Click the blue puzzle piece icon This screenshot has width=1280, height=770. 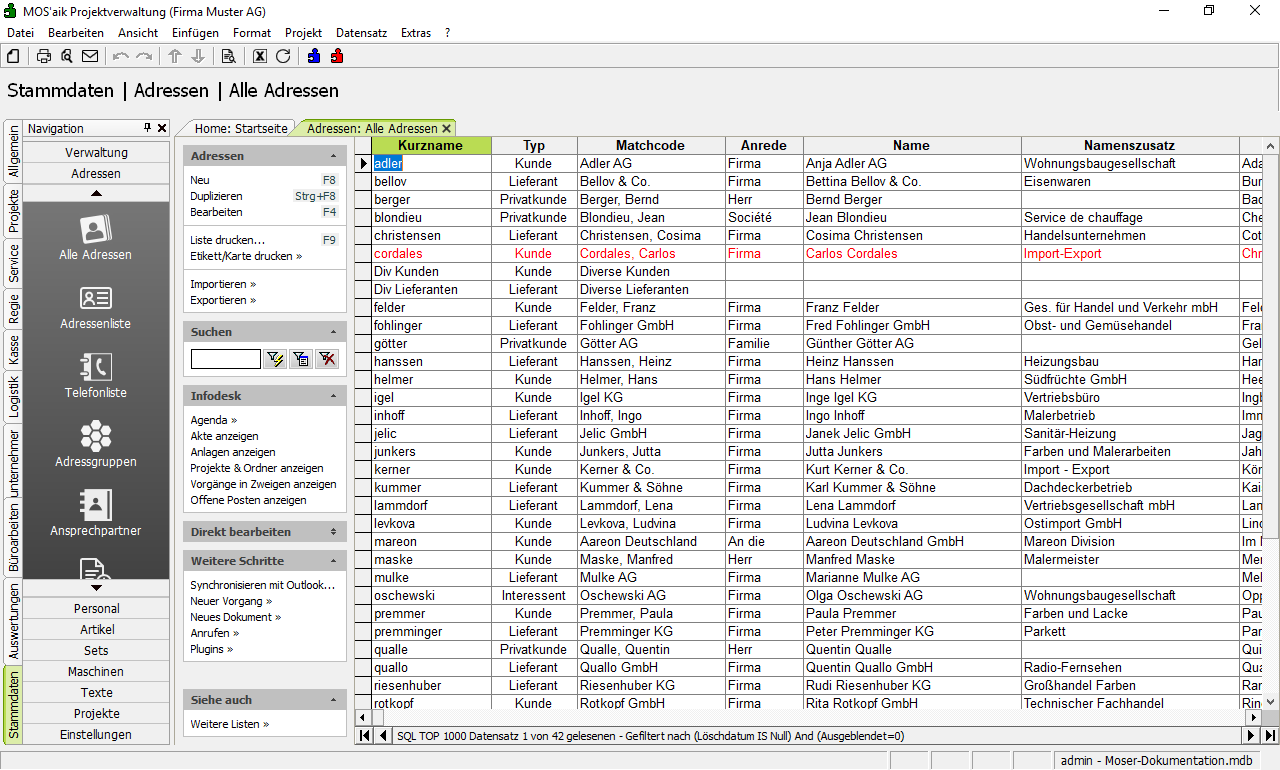314,56
